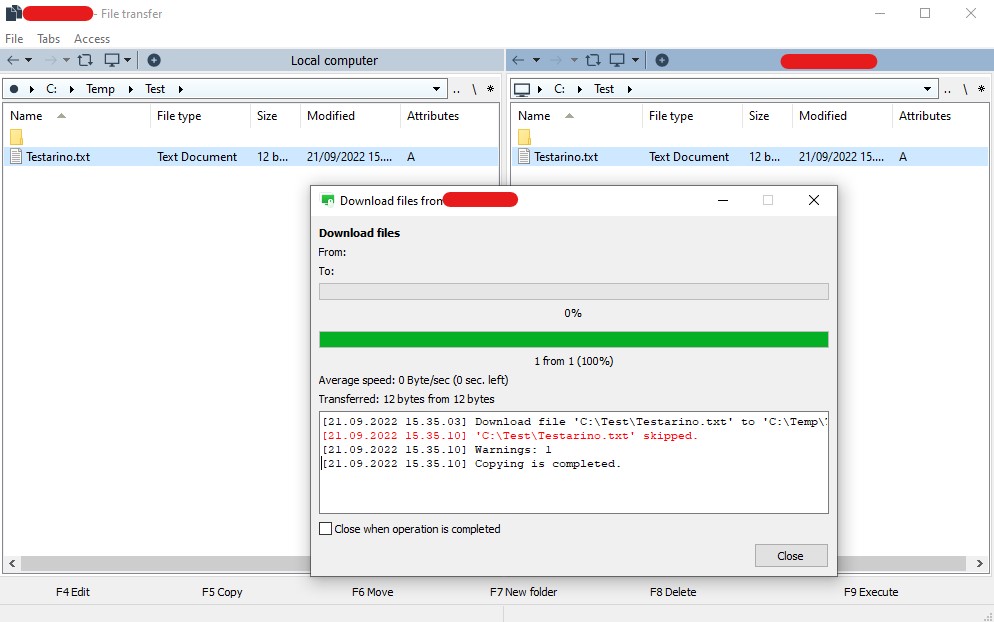Enable 'Close when operation is completed' checkbox
This screenshot has width=994, height=622.
325,529
